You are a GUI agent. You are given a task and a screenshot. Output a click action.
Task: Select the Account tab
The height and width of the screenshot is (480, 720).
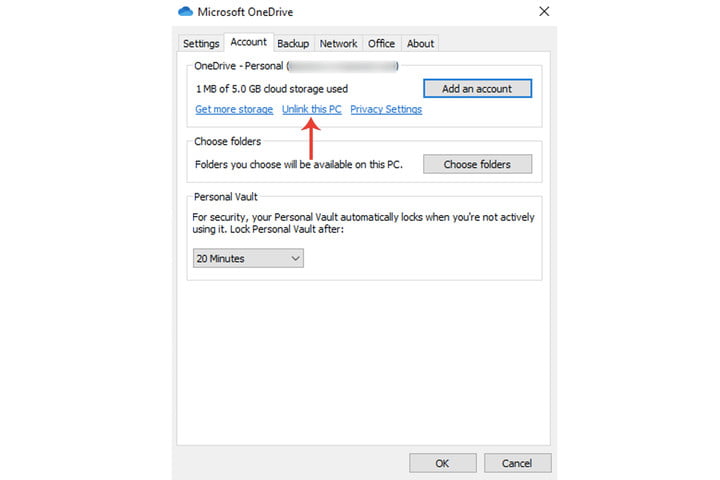pyautogui.click(x=248, y=42)
